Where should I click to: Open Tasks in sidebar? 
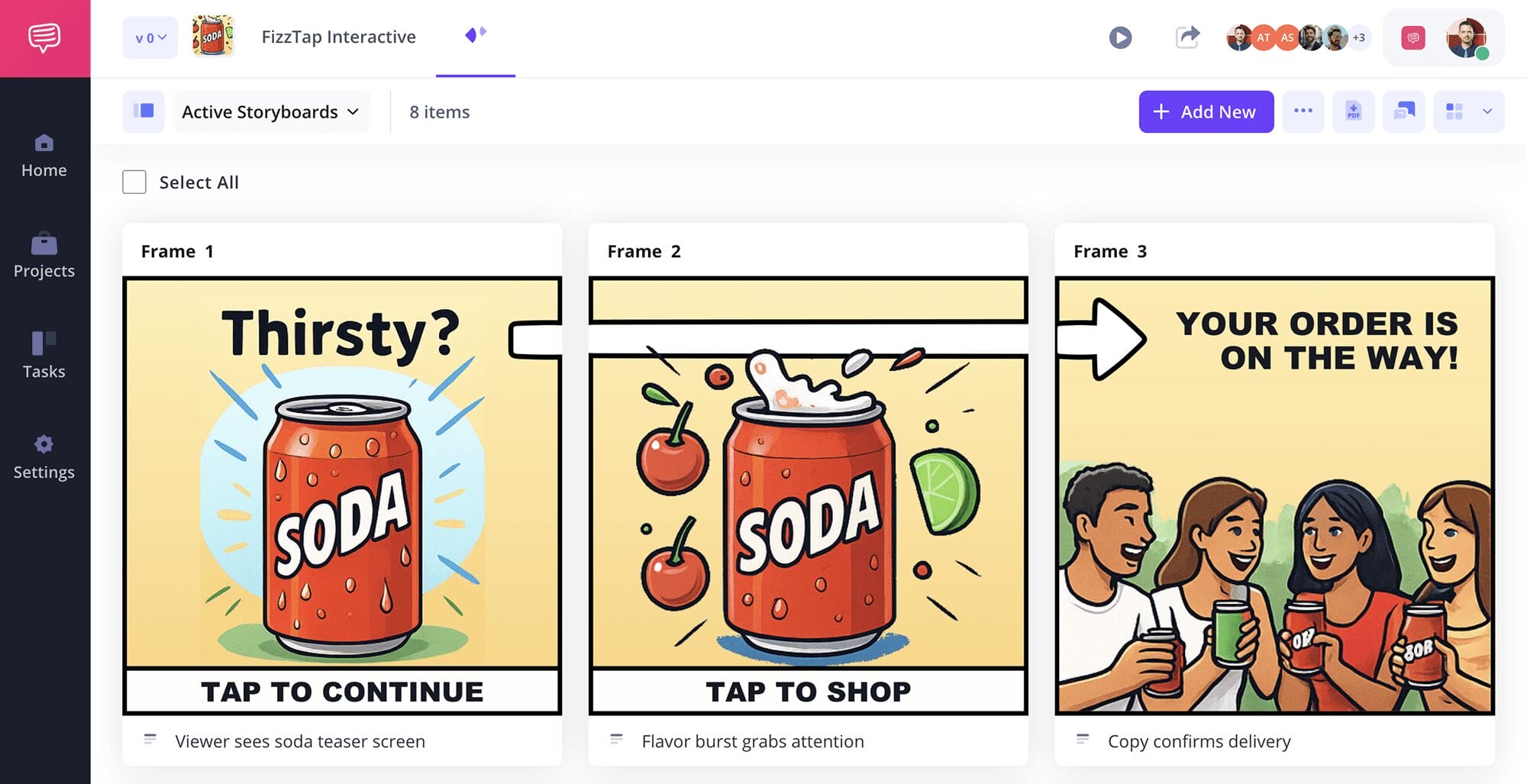[x=44, y=356]
